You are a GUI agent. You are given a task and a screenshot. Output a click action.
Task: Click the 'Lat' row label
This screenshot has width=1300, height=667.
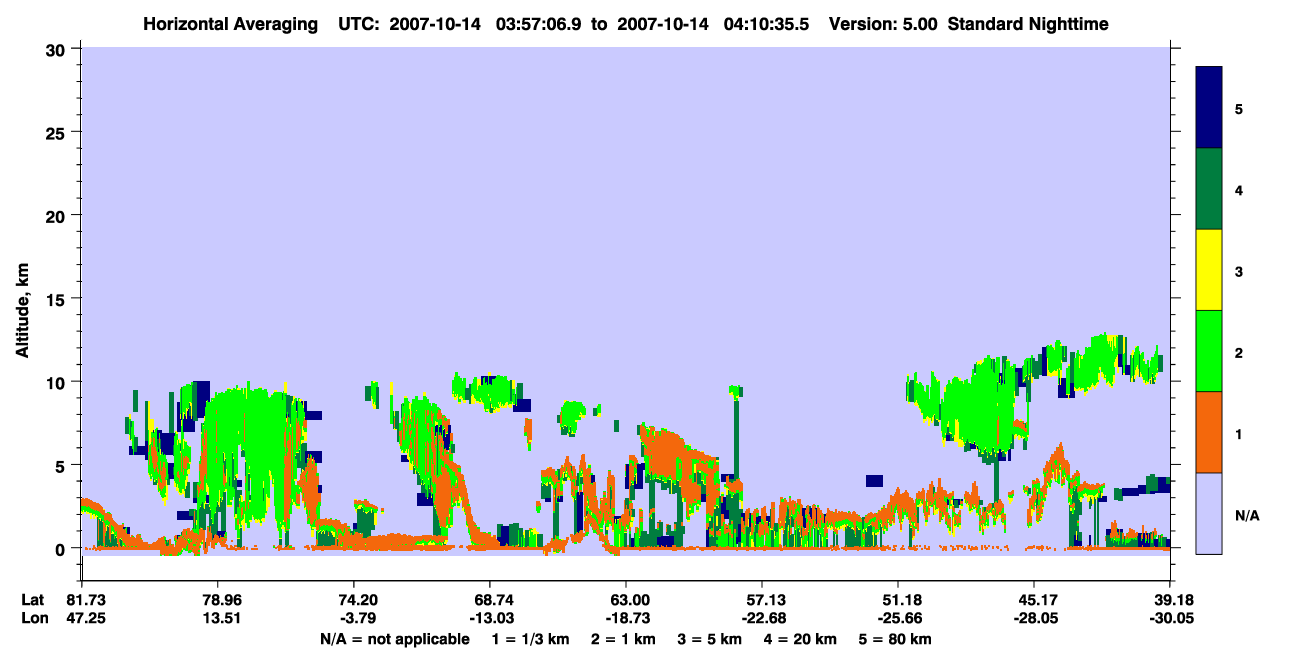click(x=33, y=600)
